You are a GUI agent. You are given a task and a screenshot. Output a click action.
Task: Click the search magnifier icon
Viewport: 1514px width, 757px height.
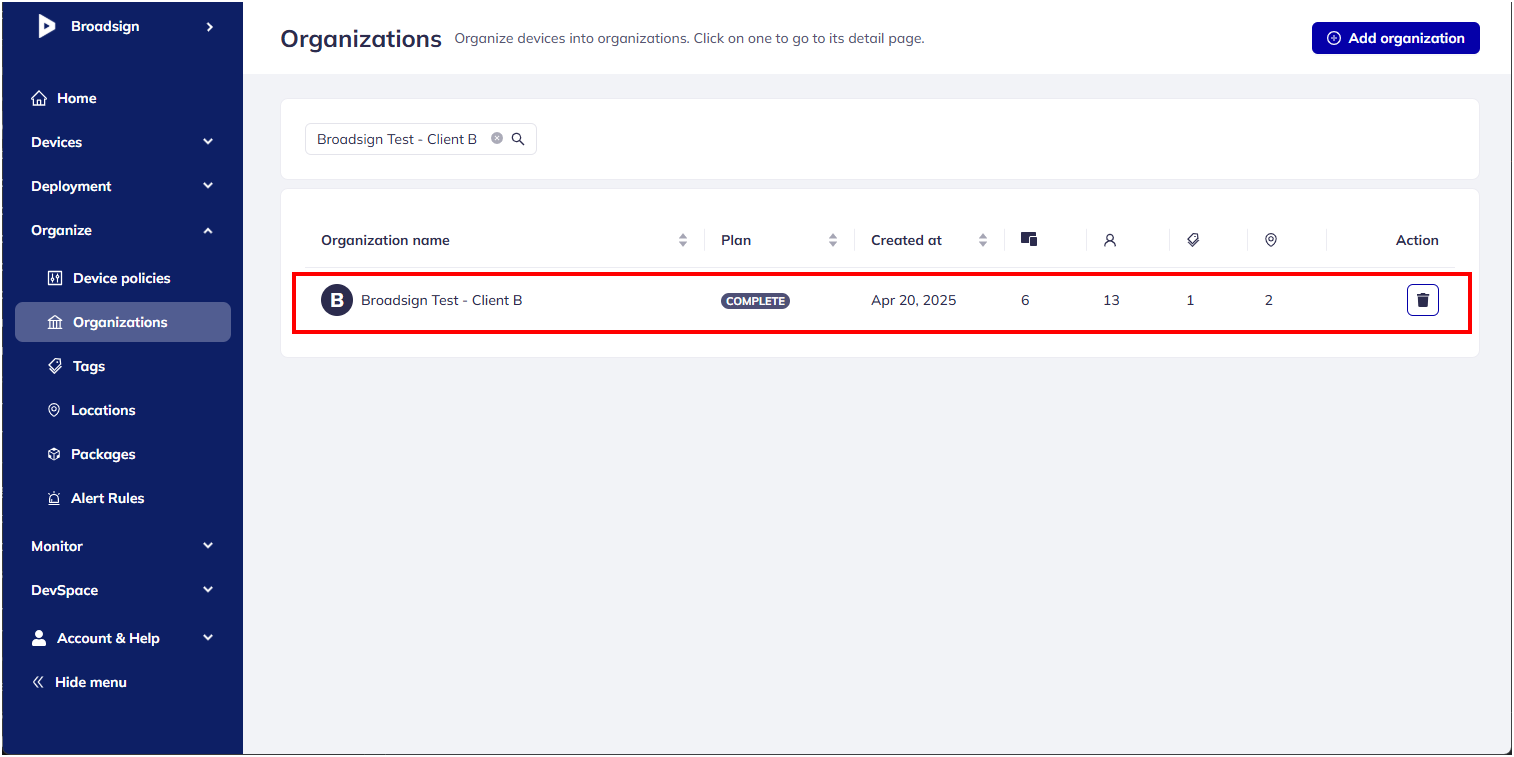pos(518,139)
